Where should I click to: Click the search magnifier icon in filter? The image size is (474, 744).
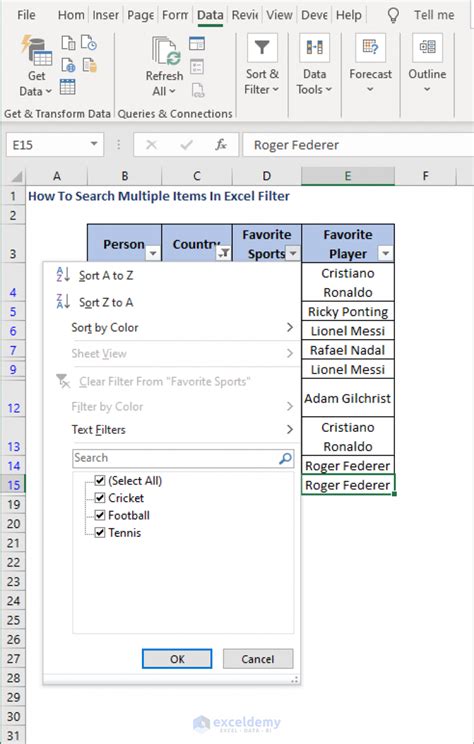285,458
